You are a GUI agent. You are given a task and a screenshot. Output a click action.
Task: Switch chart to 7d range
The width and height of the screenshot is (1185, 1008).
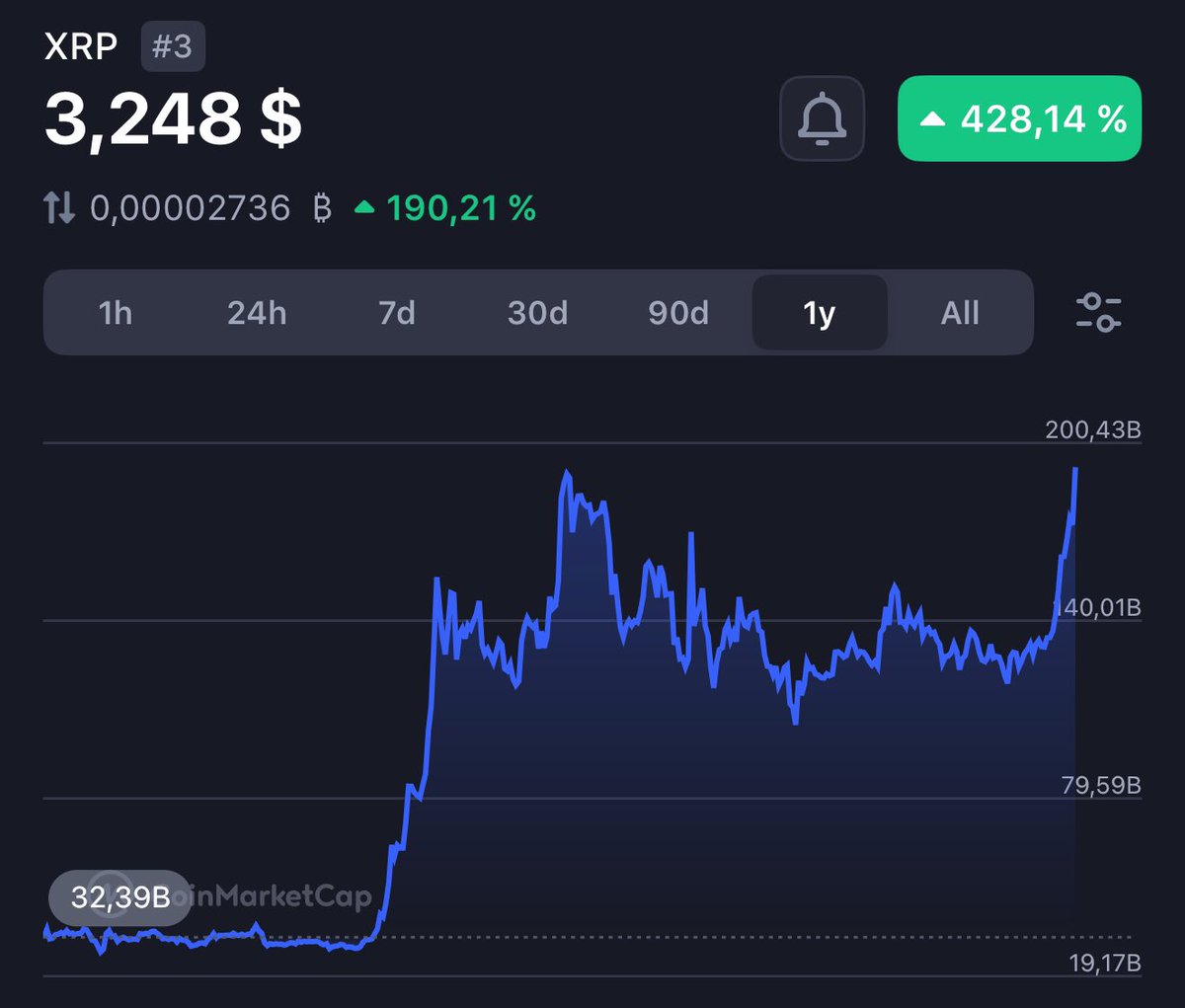point(397,313)
